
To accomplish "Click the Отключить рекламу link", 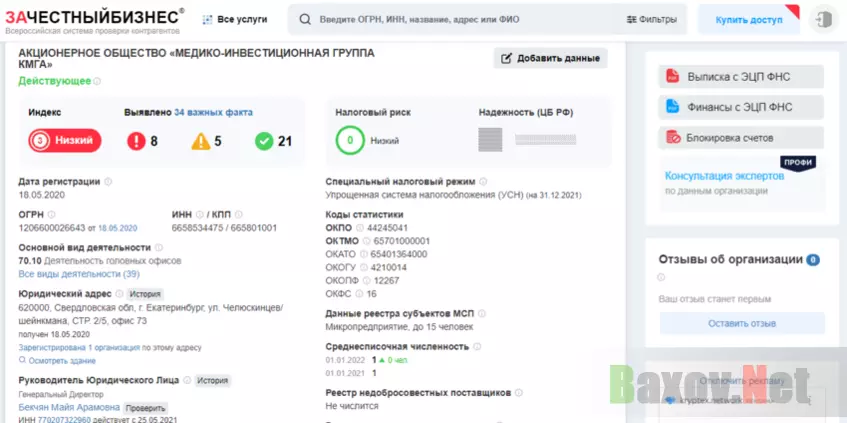I will tap(742, 381).
